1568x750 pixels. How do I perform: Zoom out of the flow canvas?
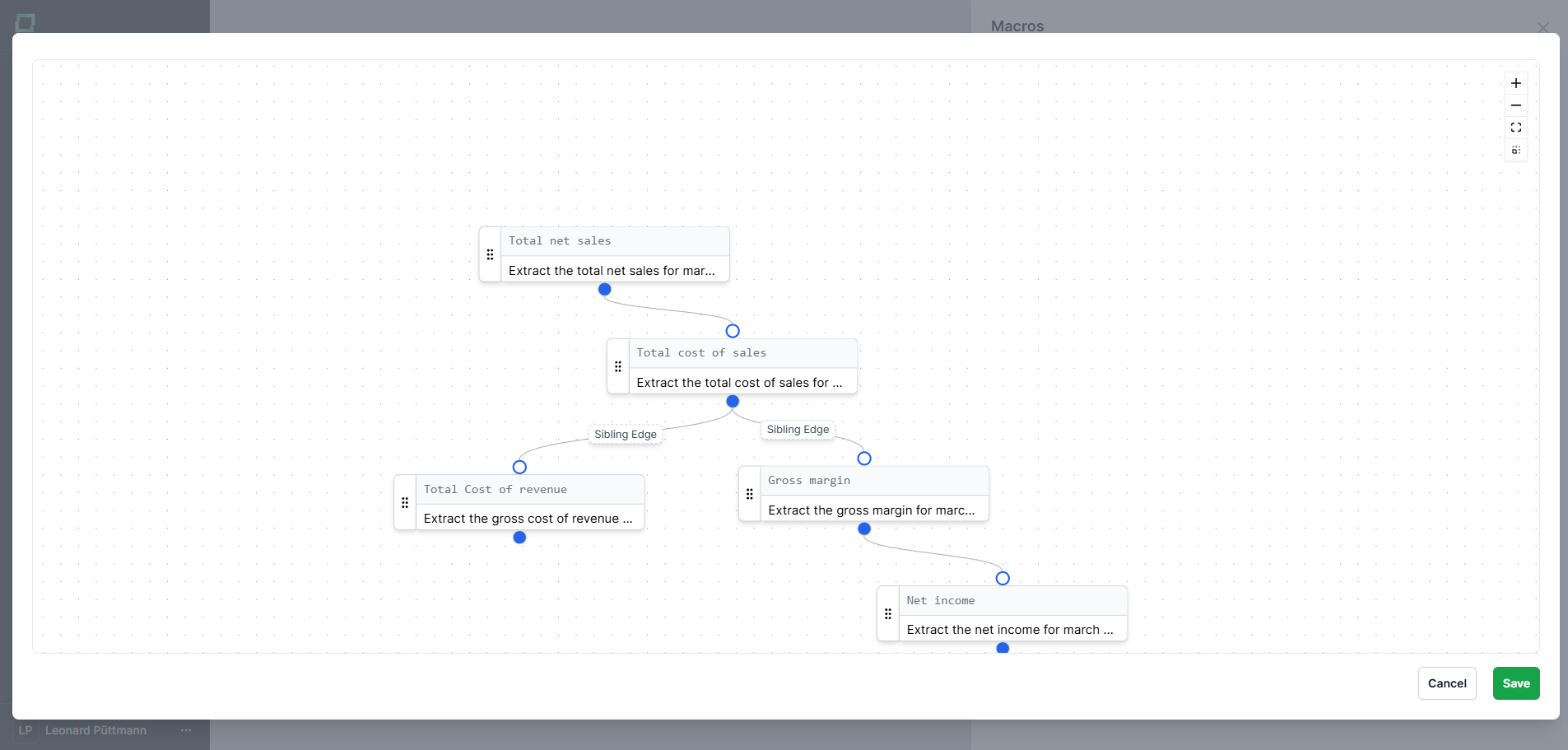coord(1515,105)
